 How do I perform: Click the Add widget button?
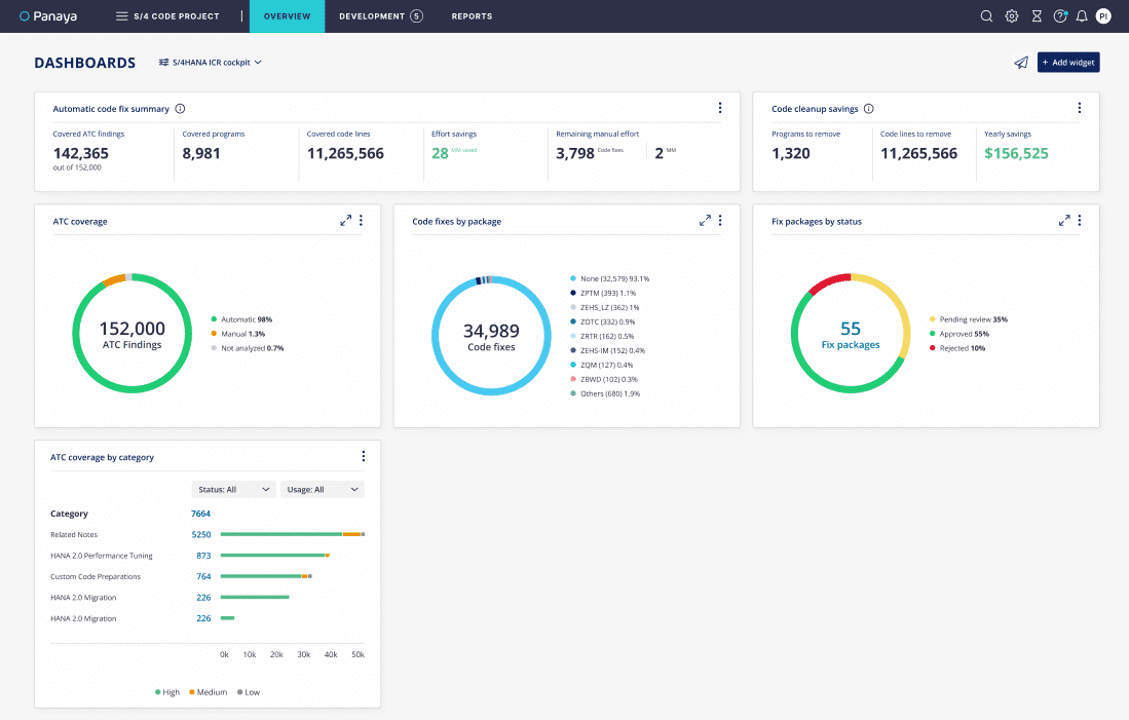1068,63
